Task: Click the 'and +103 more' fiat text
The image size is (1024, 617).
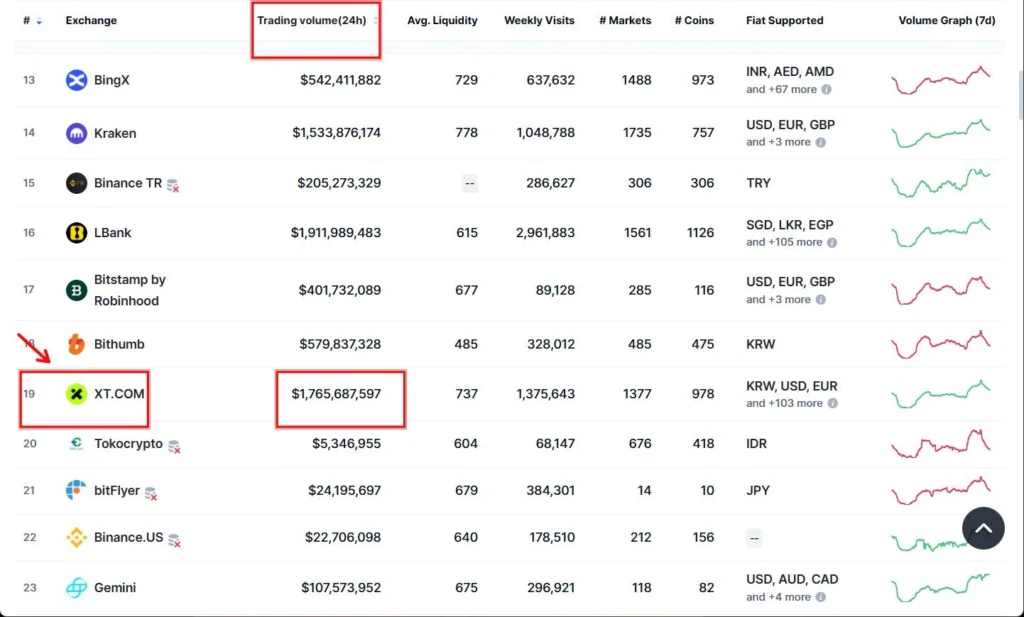Action: pyautogui.click(x=784, y=403)
